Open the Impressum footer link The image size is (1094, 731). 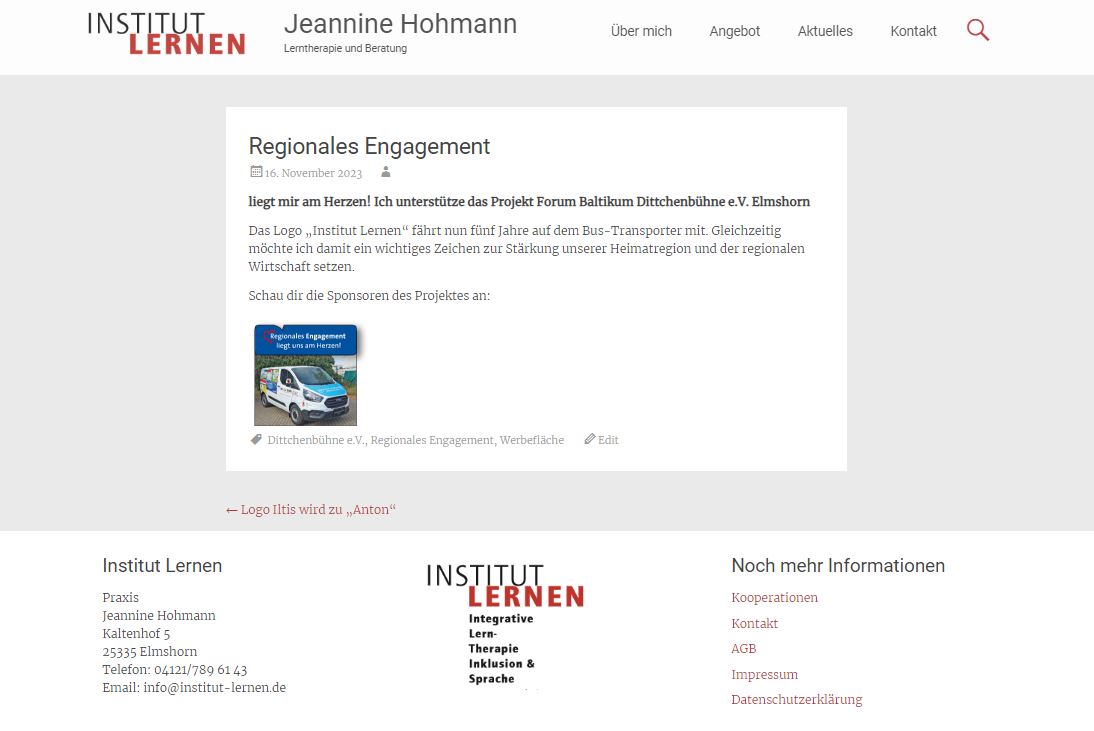point(765,675)
